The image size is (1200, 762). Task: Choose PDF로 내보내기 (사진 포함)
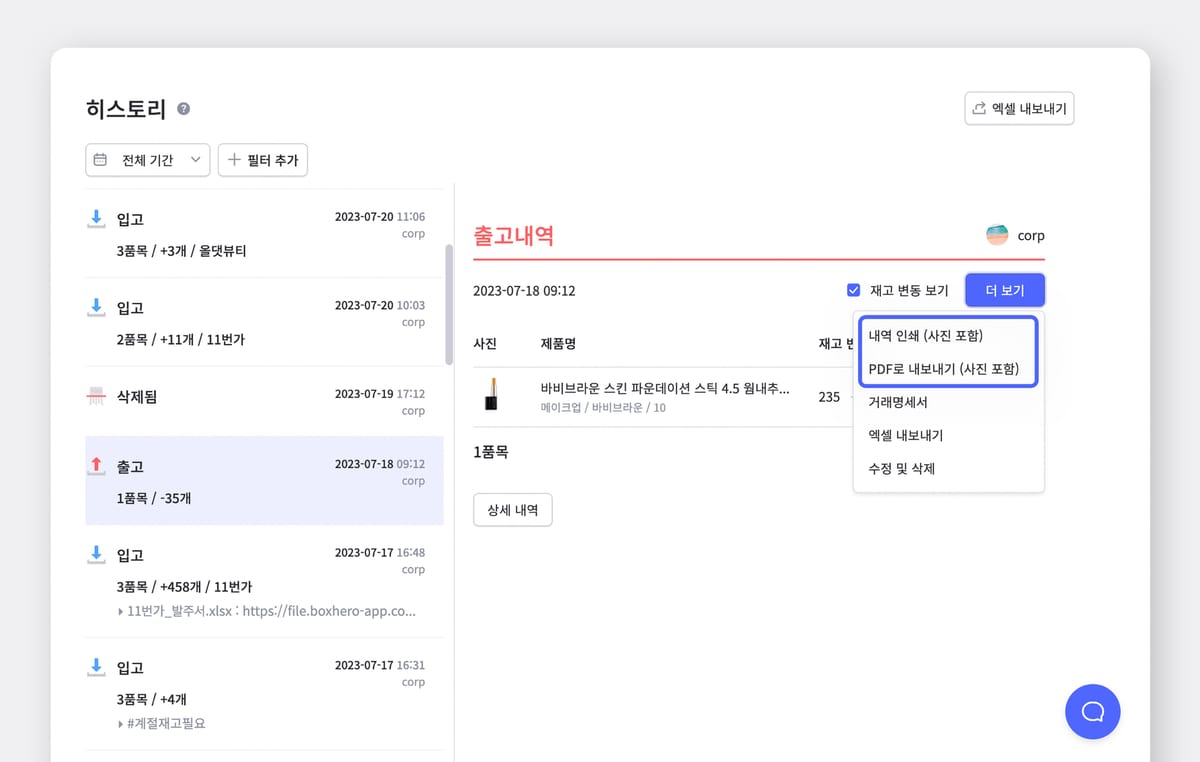click(x=943, y=369)
